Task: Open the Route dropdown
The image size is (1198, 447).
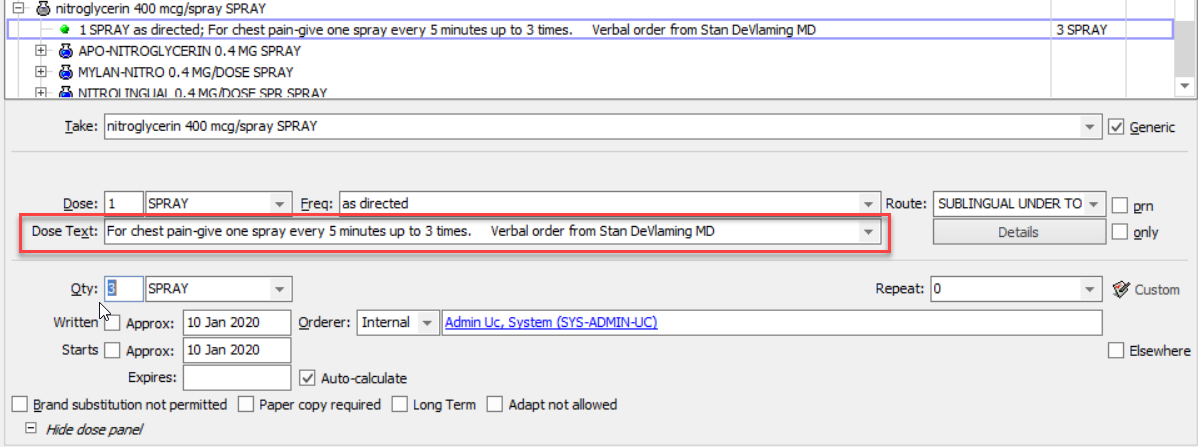Action: (1095, 204)
